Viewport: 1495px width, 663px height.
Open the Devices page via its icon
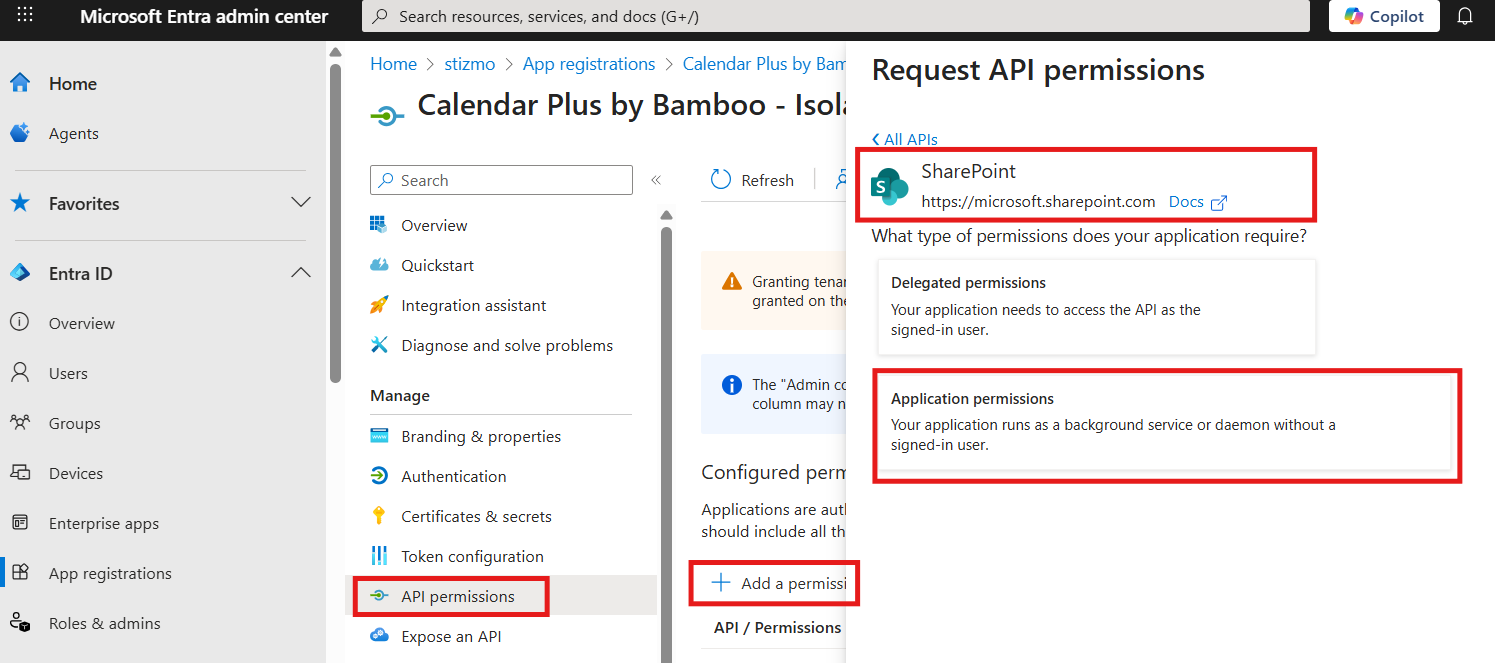21,472
